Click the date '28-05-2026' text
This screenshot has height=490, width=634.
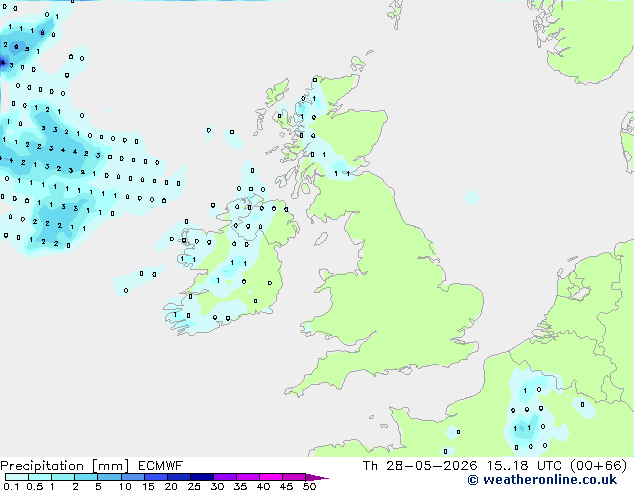(431, 466)
